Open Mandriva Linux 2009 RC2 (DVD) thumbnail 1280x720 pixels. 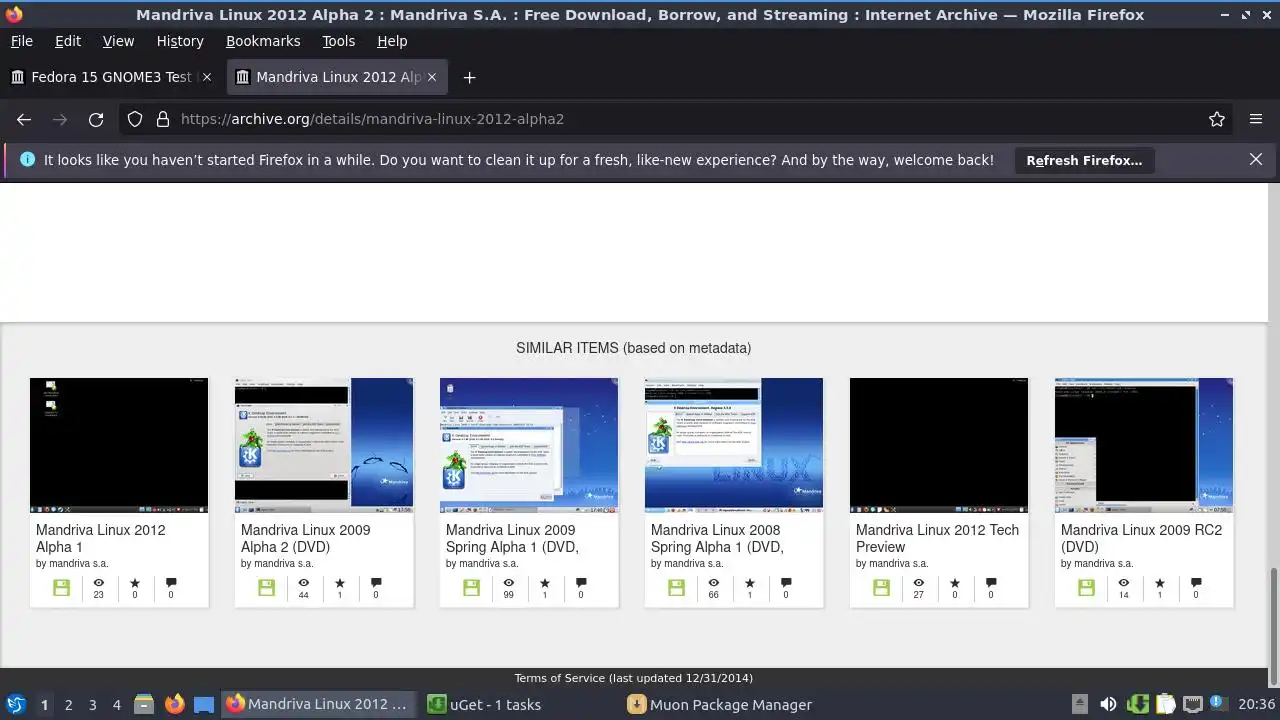coord(1144,445)
